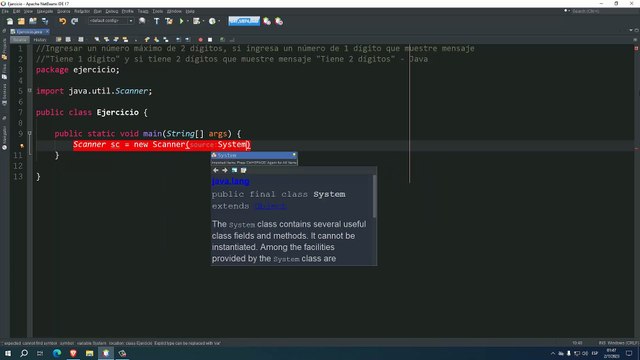Viewport: 640px width, 360px height.
Task: Click the Find Selection editor toolbar icon
Action: [97, 40]
